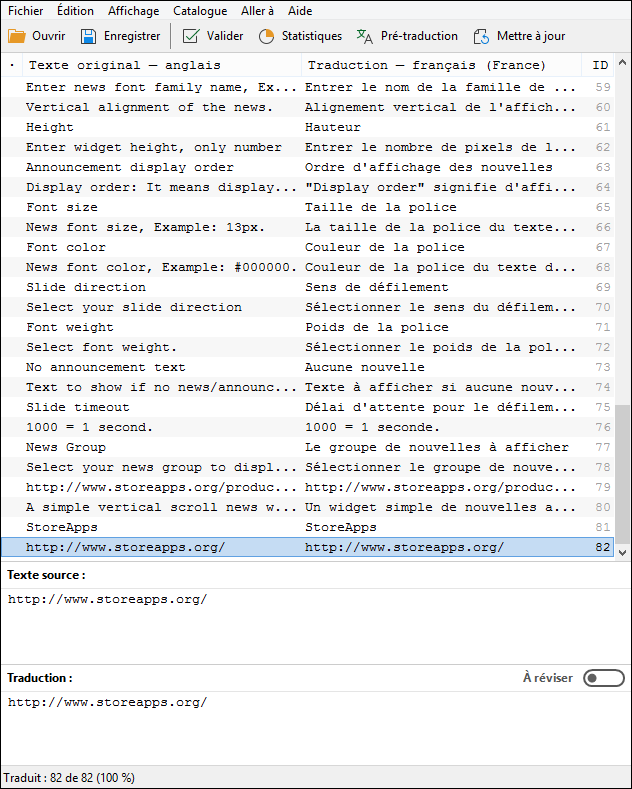
Task: Select the StoreApps entry row 81
Action: [307, 527]
